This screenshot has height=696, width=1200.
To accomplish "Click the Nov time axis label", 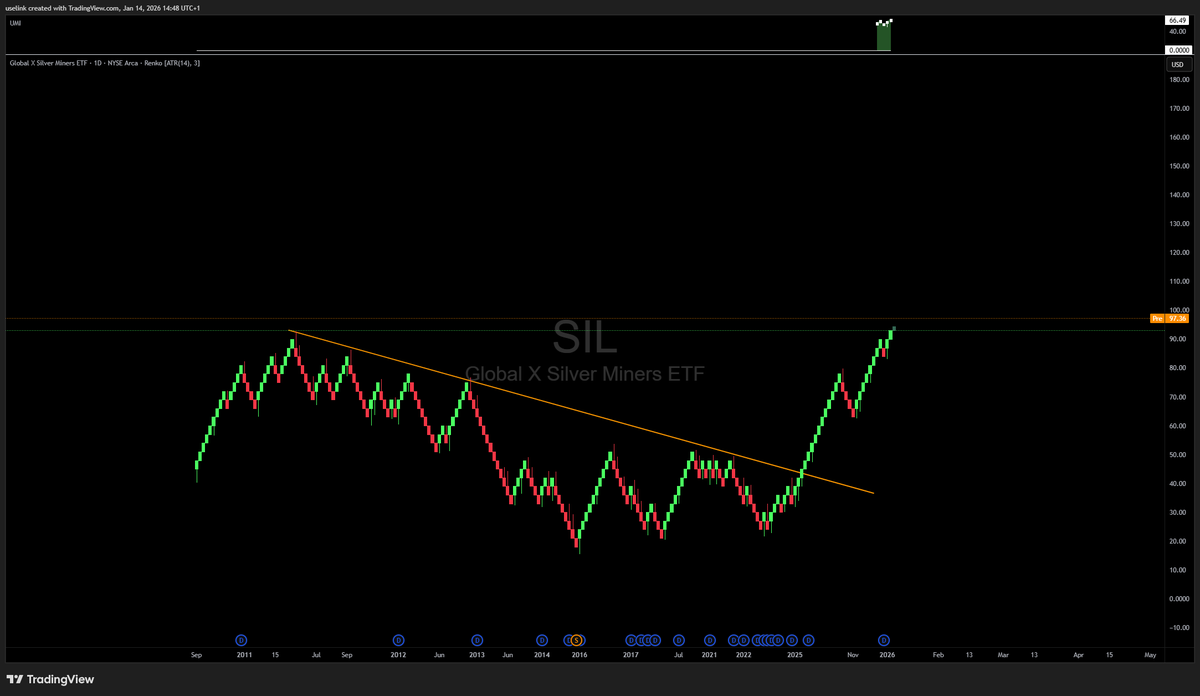I will coord(853,655).
